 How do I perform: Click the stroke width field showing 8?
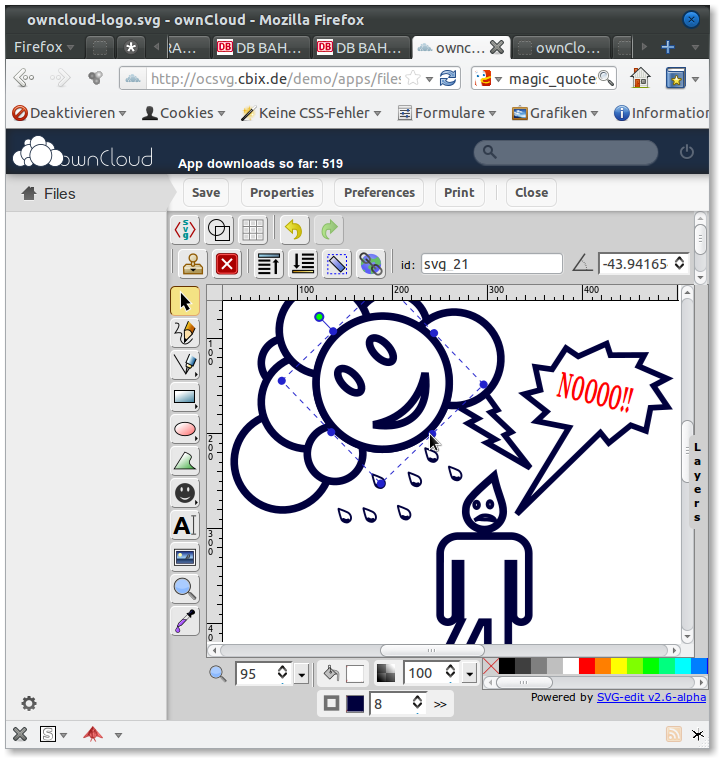tap(392, 703)
